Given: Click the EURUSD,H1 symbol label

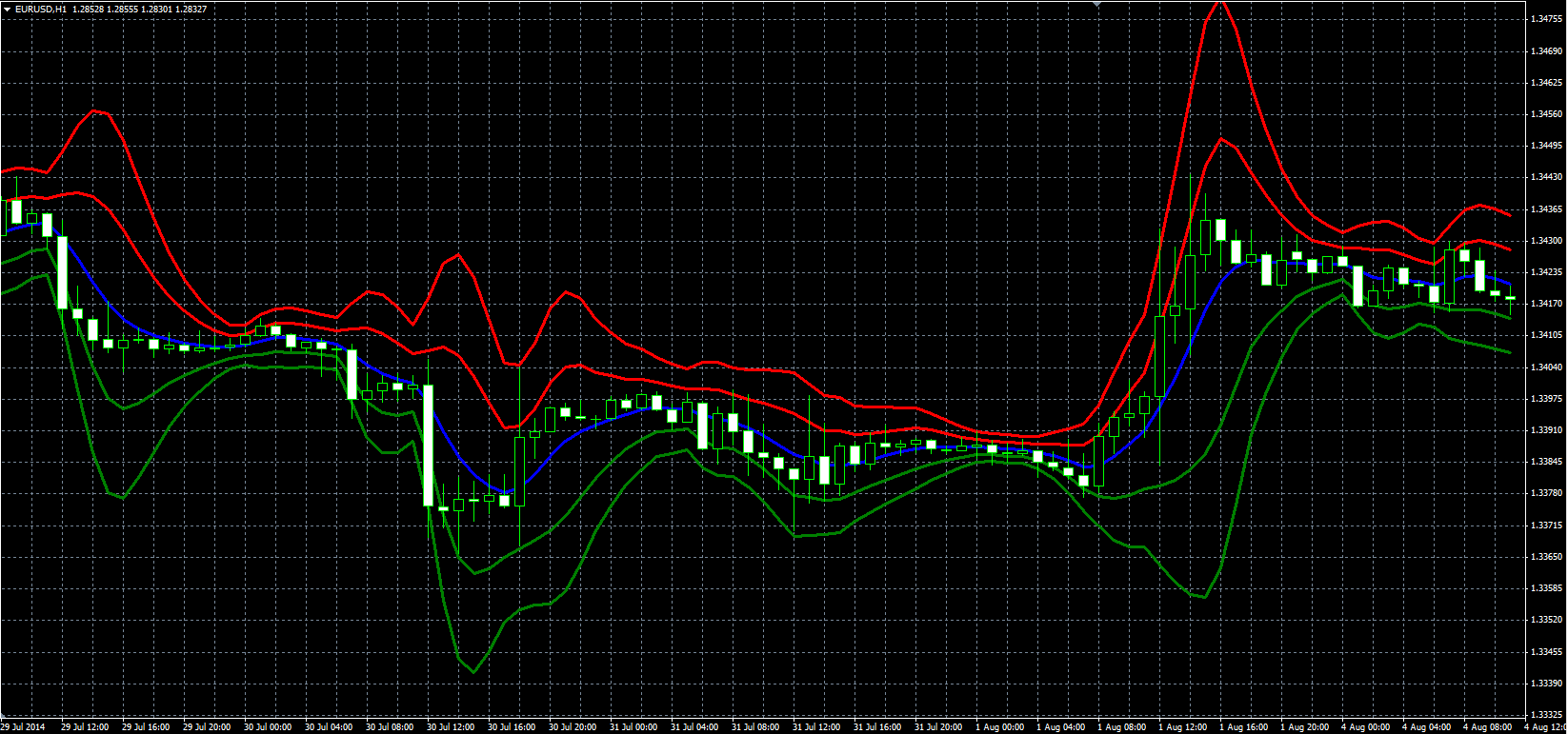Looking at the screenshot, I should tap(41, 9).
